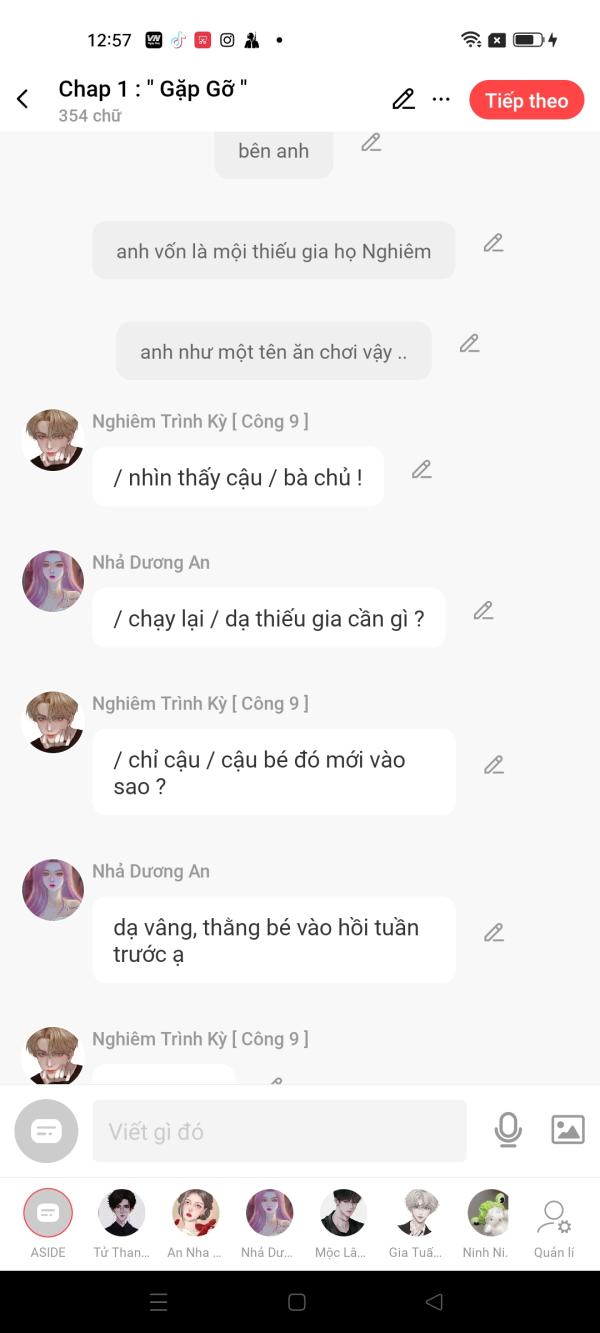Edit the chapter title with pencil icon

(x=403, y=99)
